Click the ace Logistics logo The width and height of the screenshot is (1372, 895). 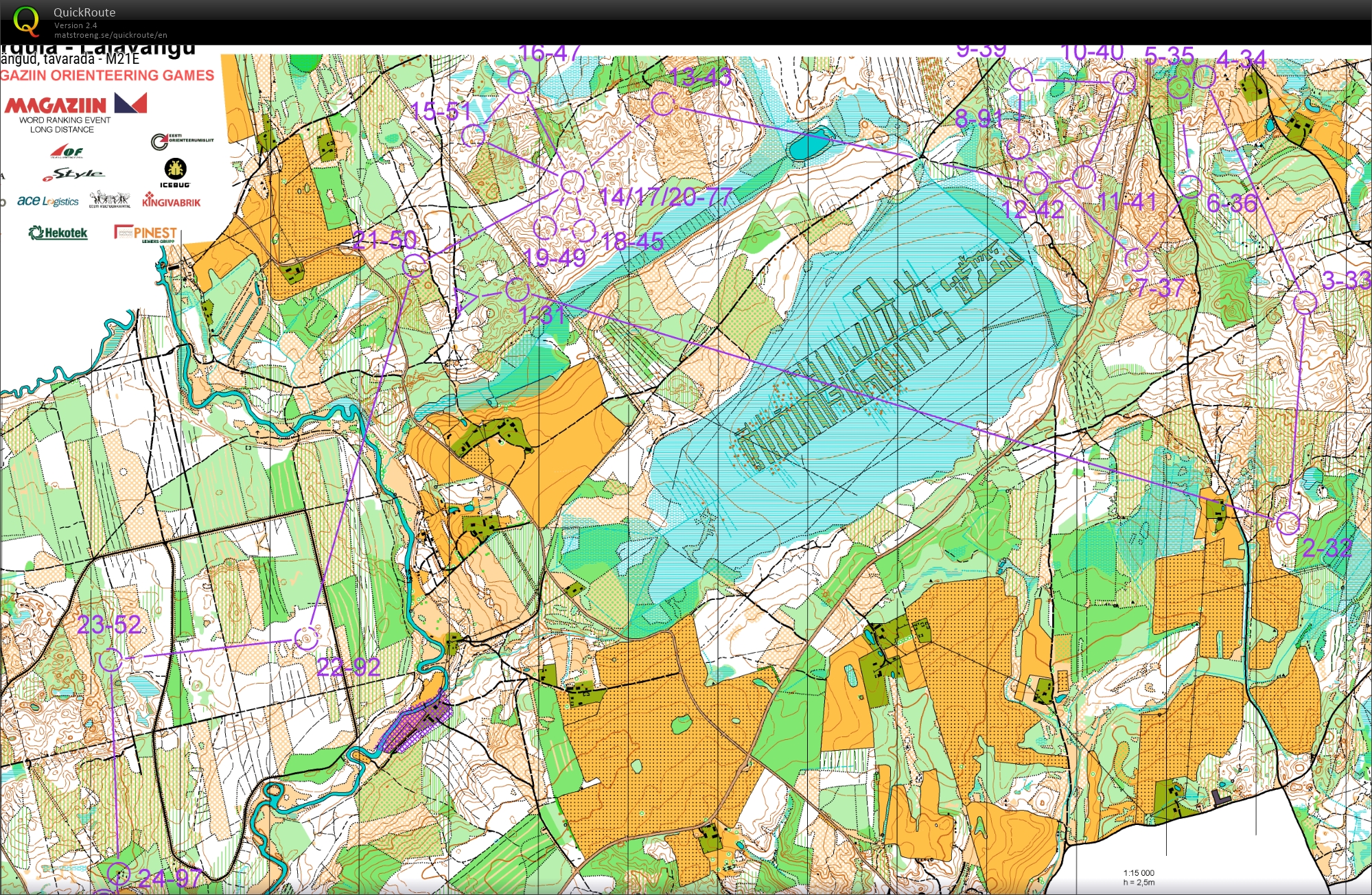48,200
